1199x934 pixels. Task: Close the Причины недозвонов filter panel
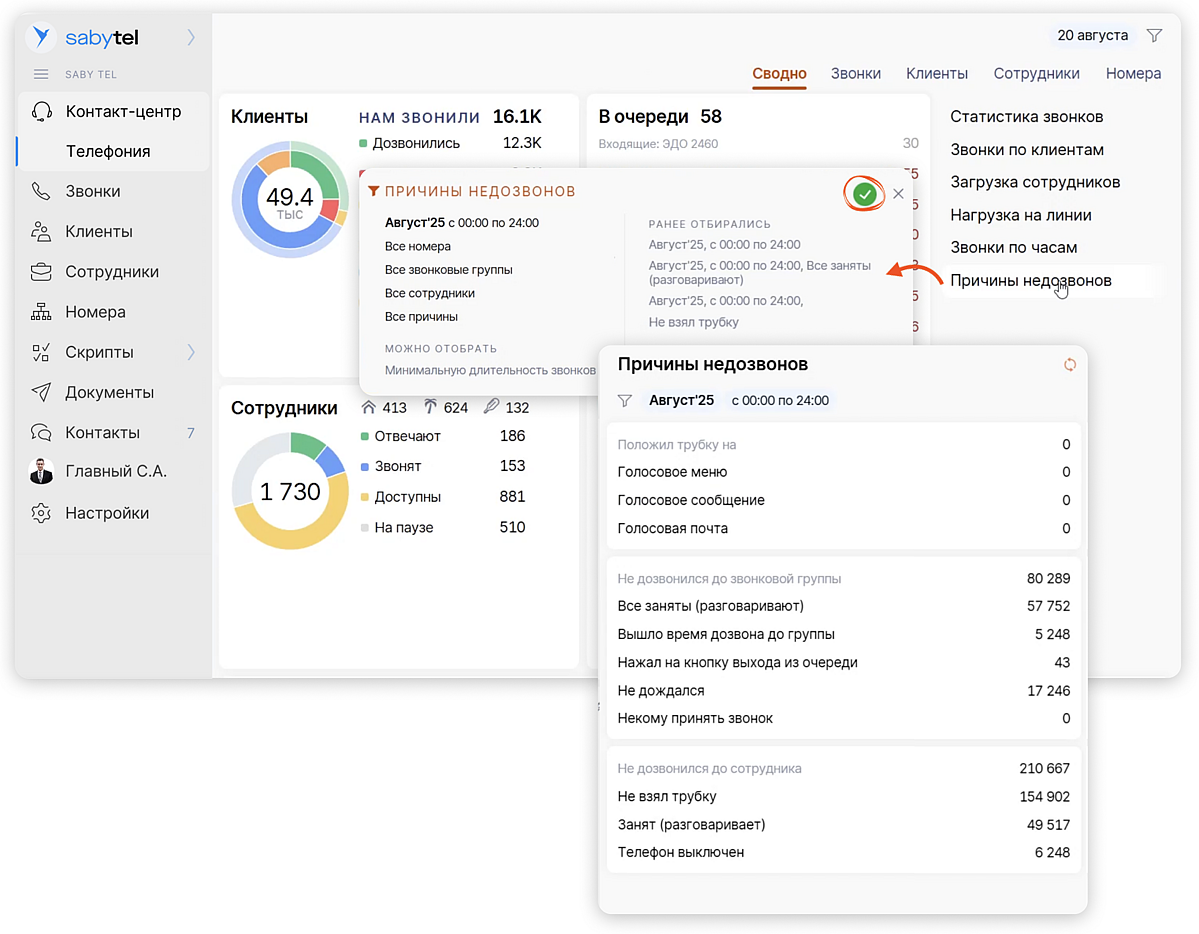[x=898, y=194]
